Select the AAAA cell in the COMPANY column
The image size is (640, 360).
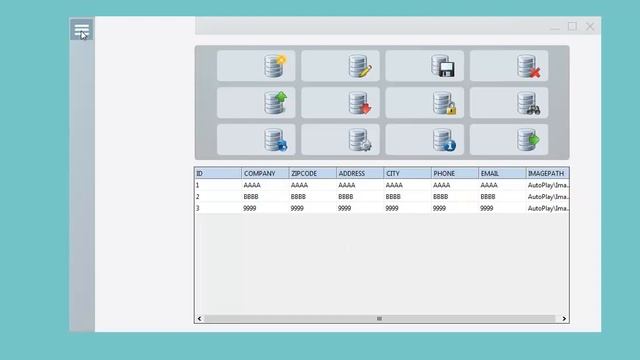point(265,185)
